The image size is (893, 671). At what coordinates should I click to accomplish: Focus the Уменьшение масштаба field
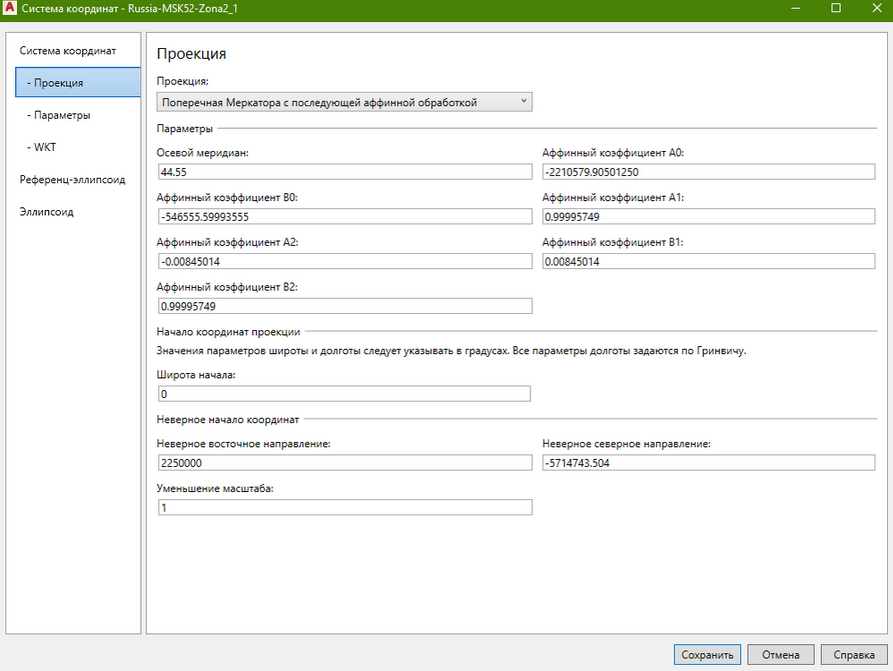(344, 507)
